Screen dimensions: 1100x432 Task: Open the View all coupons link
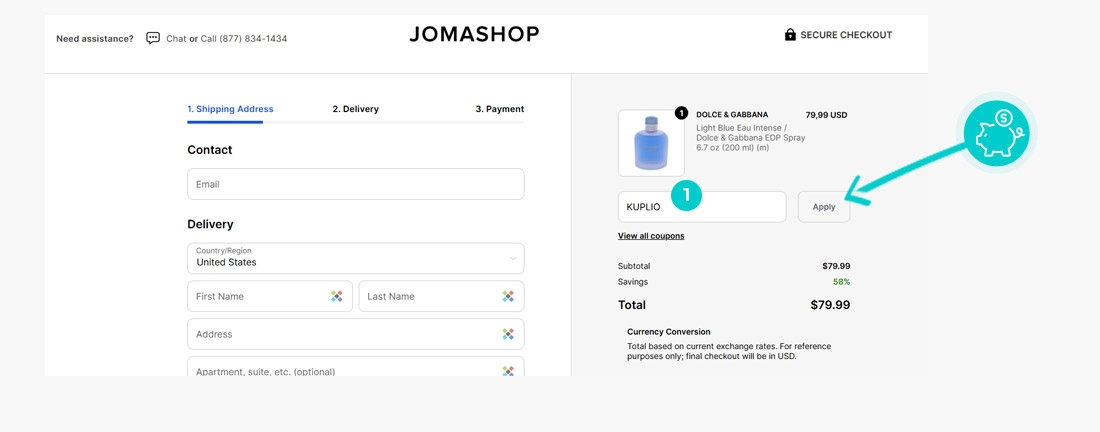(x=651, y=236)
